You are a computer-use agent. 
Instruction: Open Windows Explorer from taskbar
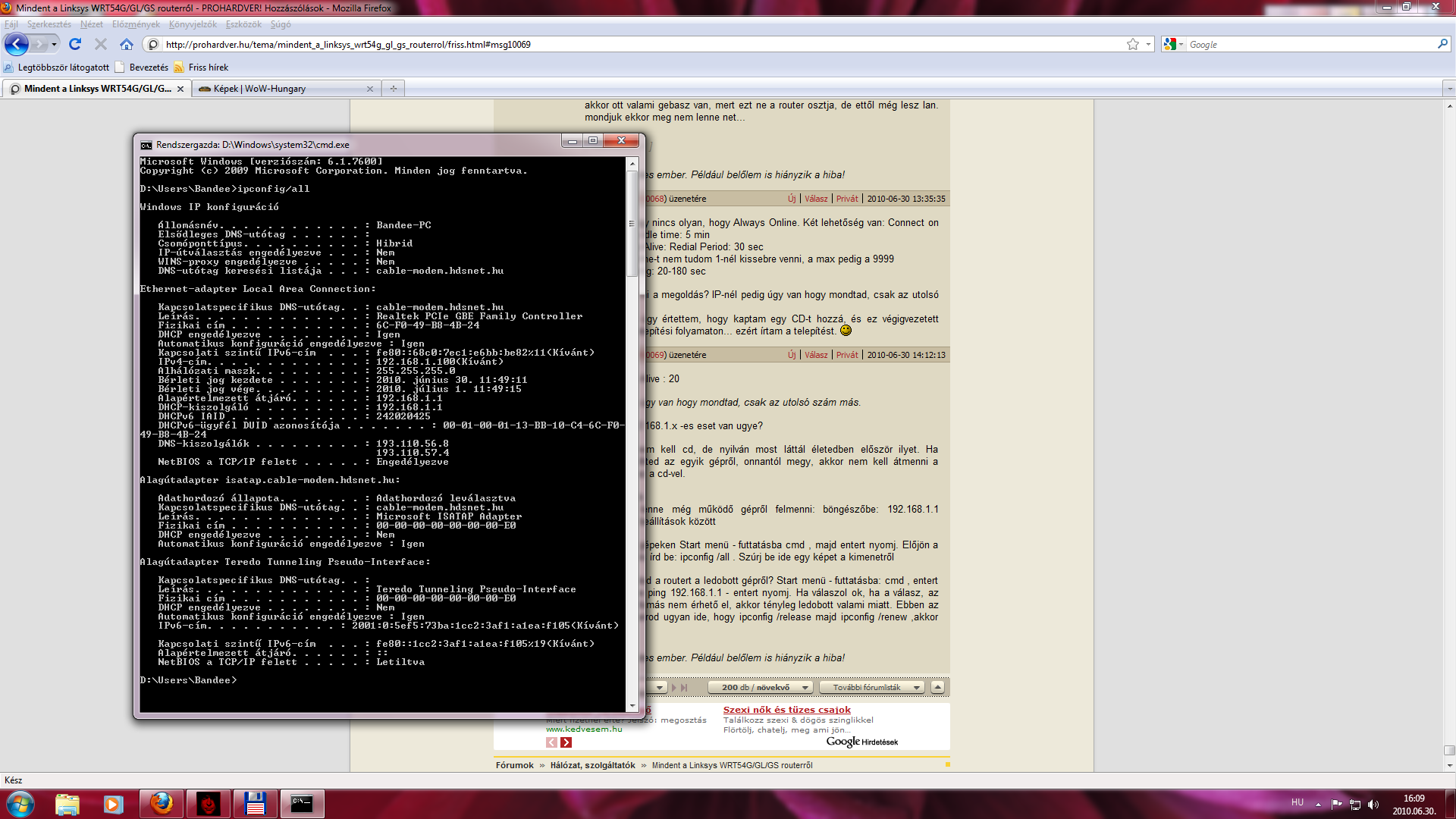tap(67, 804)
